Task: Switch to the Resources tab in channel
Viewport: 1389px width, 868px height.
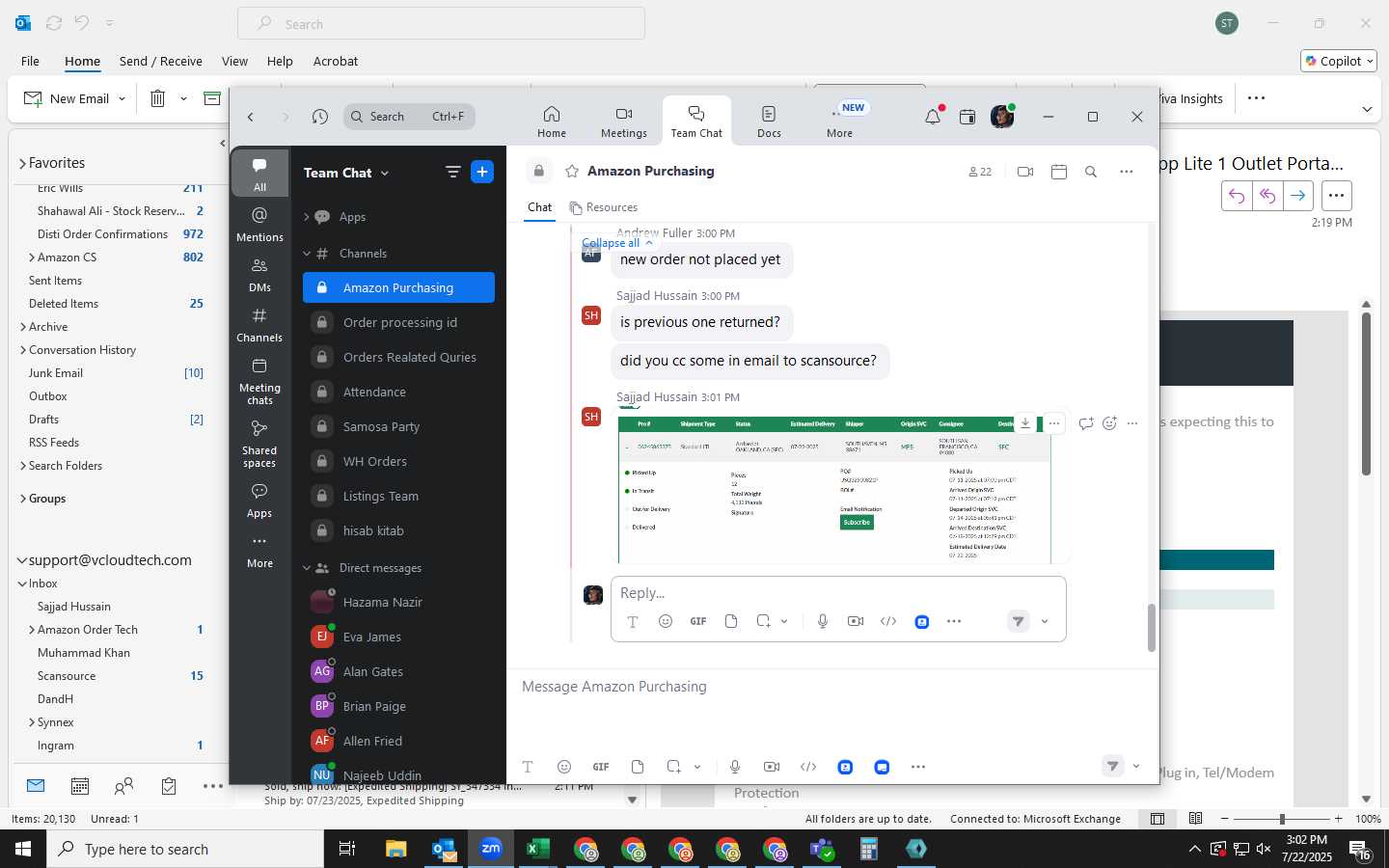Action: point(604,207)
